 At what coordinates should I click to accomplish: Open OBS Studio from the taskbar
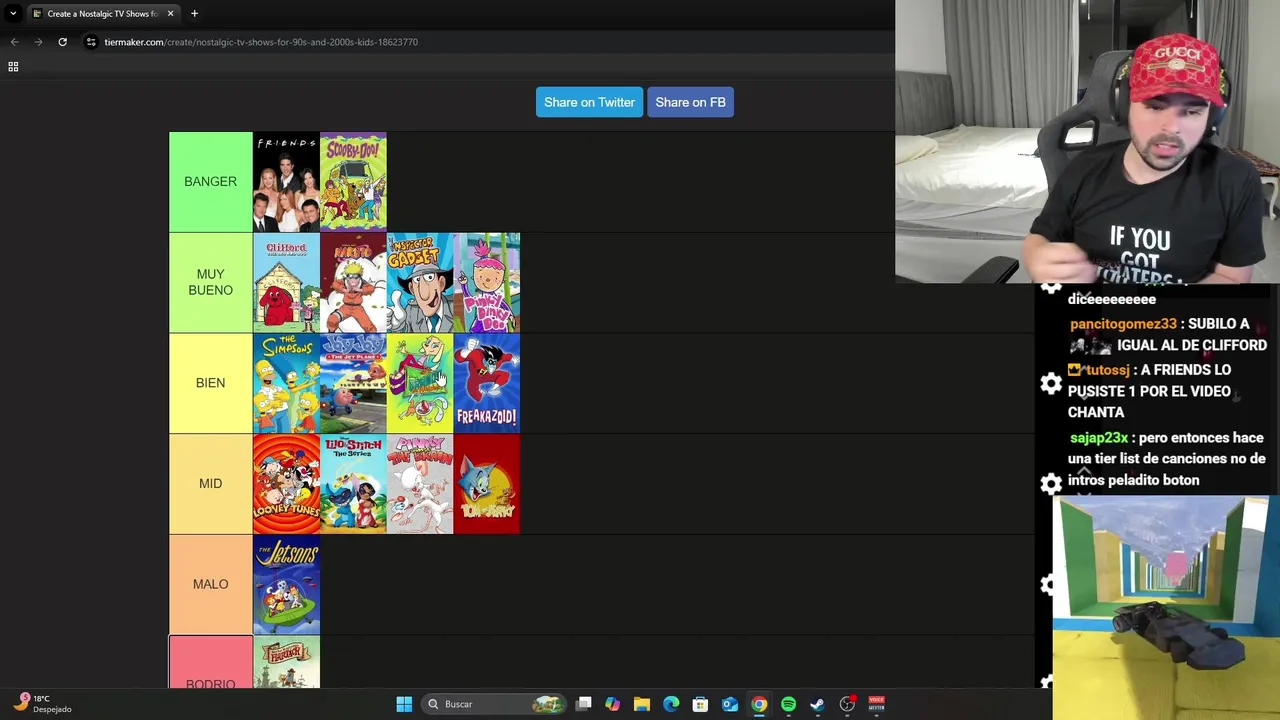click(847, 704)
